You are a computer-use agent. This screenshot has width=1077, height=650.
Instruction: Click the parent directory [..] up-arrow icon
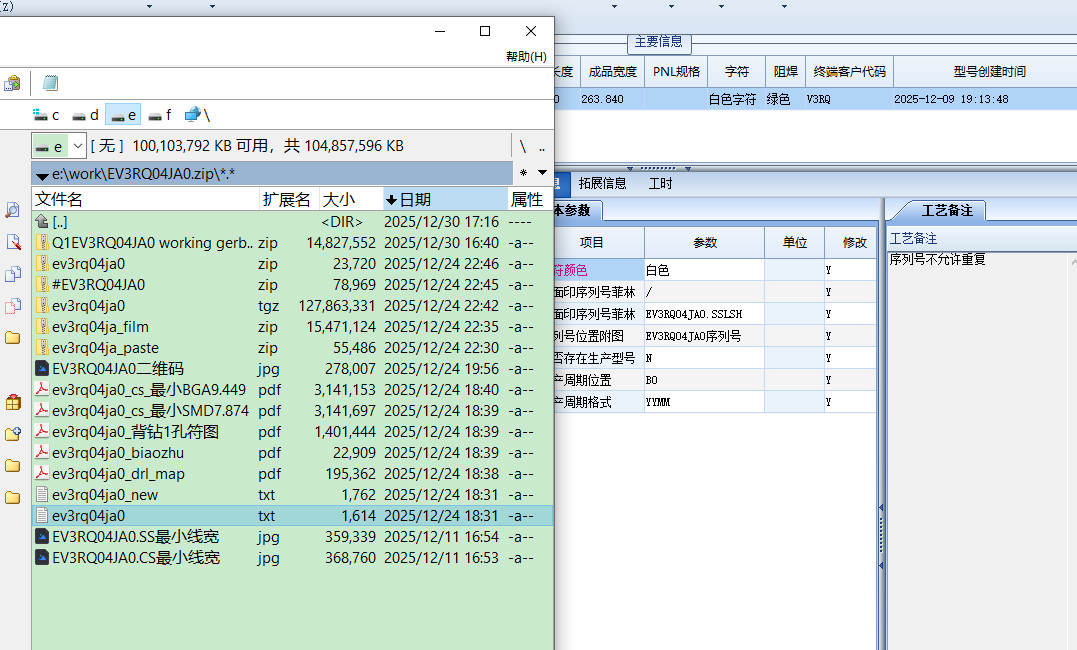click(x=42, y=221)
